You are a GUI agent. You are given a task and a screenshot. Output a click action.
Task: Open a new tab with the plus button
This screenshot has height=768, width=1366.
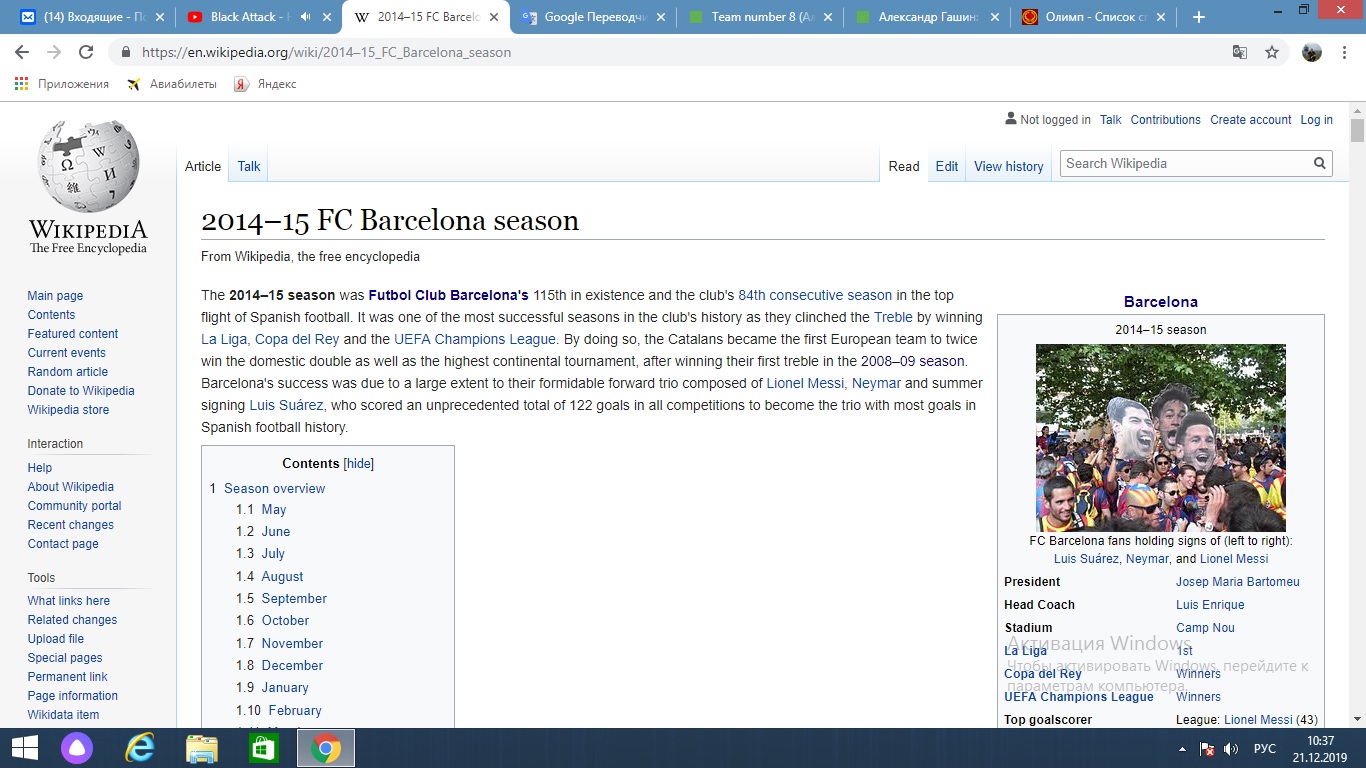coord(1199,17)
